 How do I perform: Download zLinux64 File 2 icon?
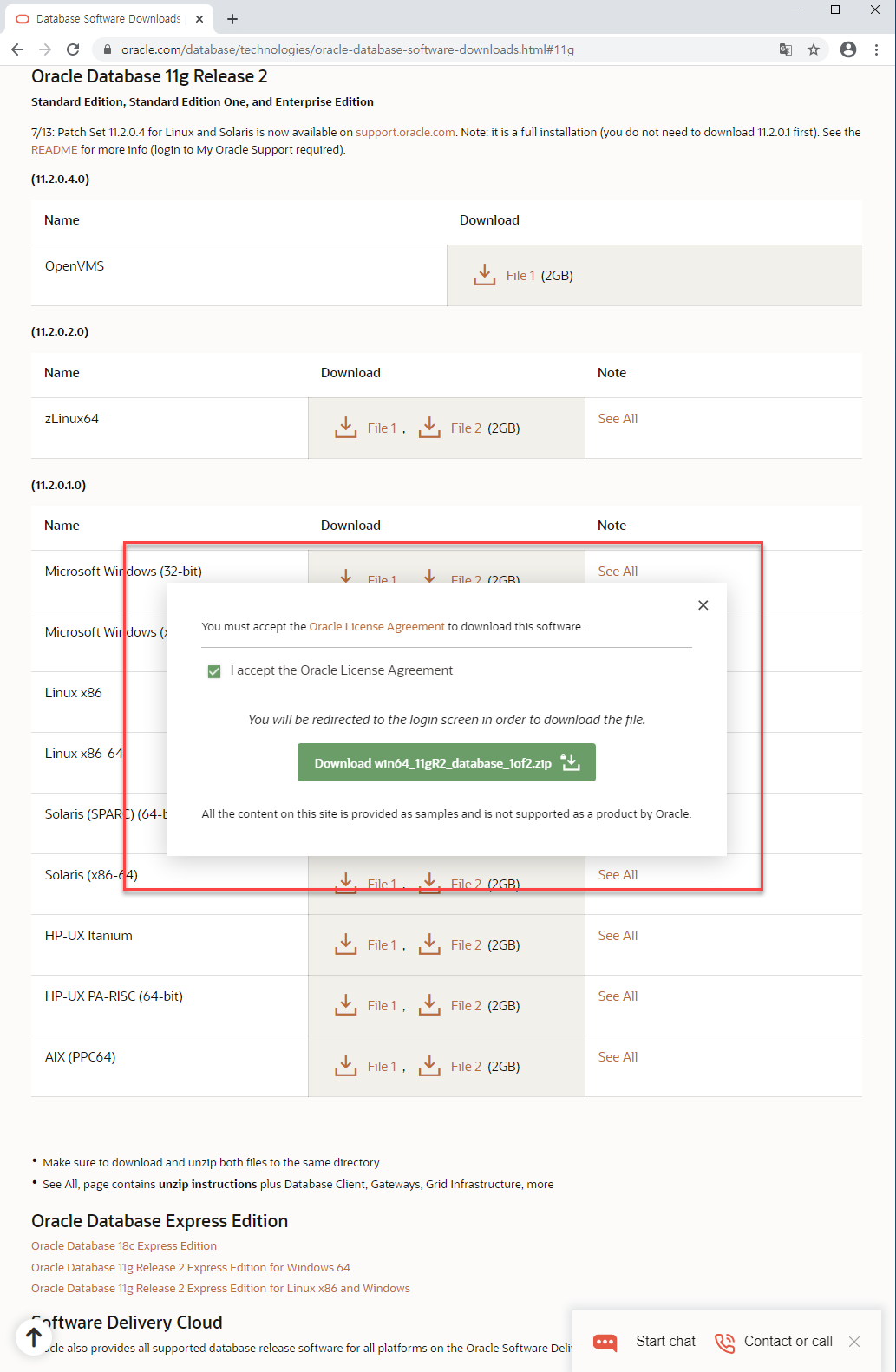click(429, 428)
